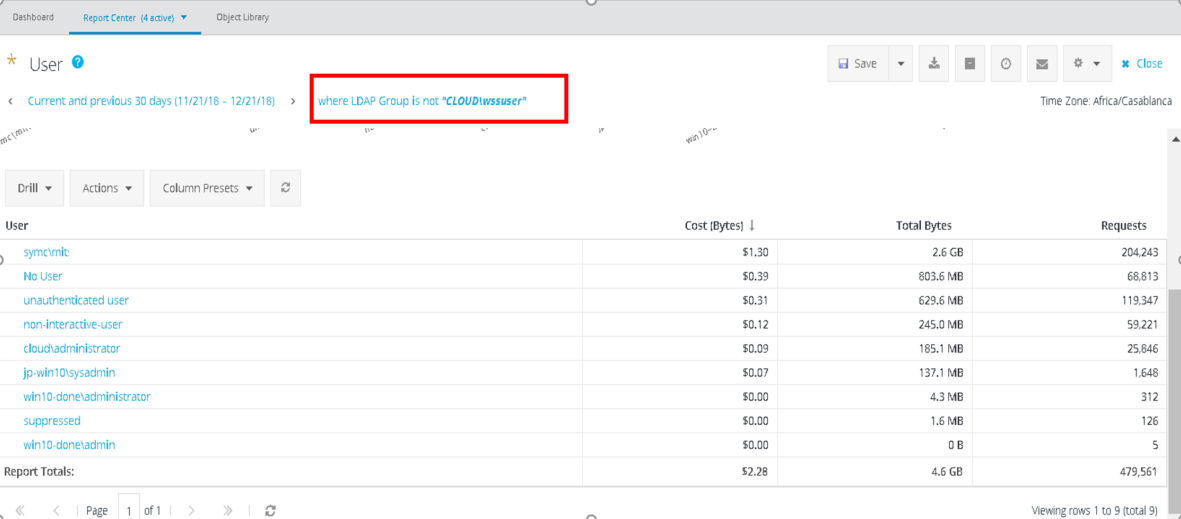The width and height of the screenshot is (1181, 519).
Task: Close the User report
Action: [1142, 64]
